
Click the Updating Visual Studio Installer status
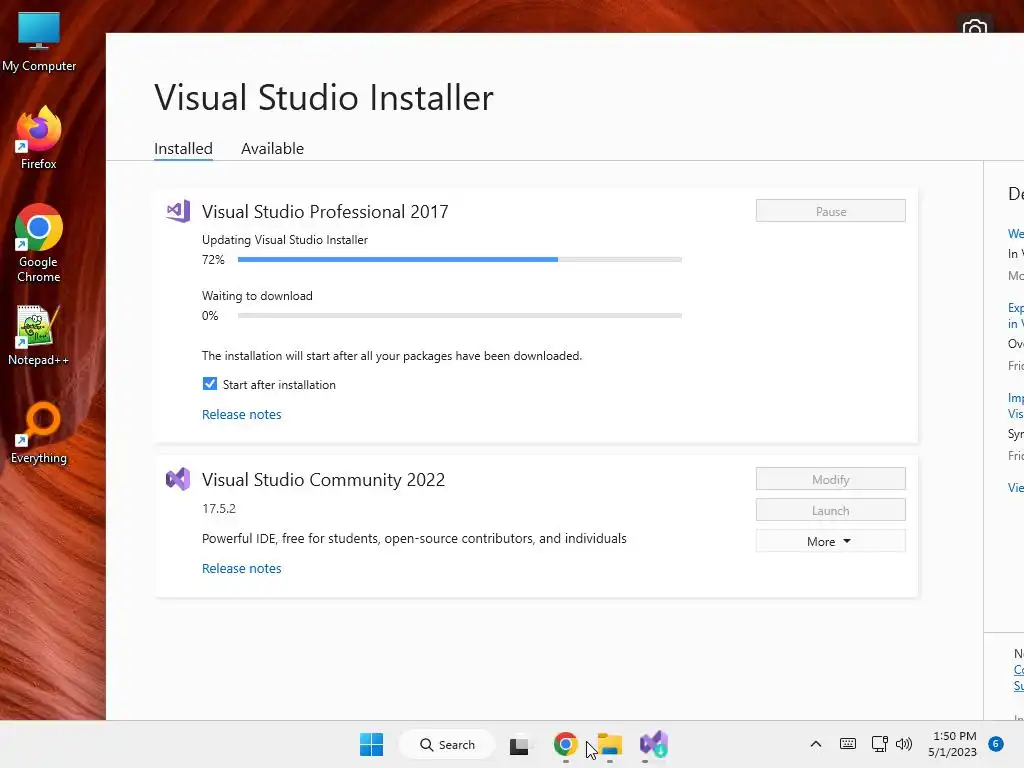point(285,240)
